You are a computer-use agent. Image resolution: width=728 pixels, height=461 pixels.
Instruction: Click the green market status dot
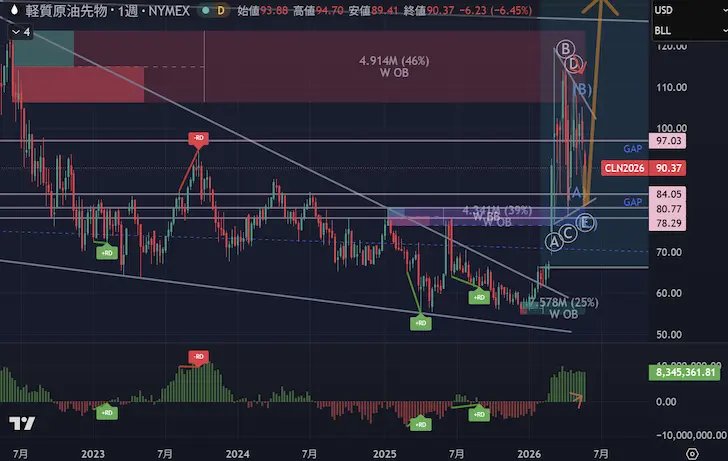click(x=205, y=10)
